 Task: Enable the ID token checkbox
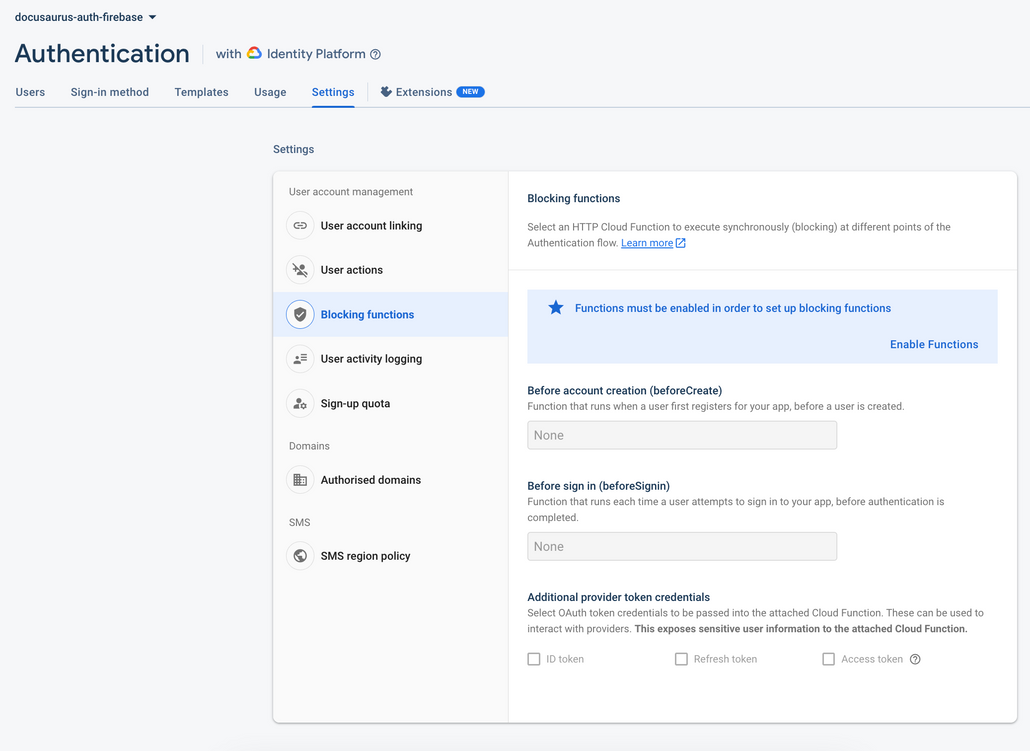pos(533,659)
